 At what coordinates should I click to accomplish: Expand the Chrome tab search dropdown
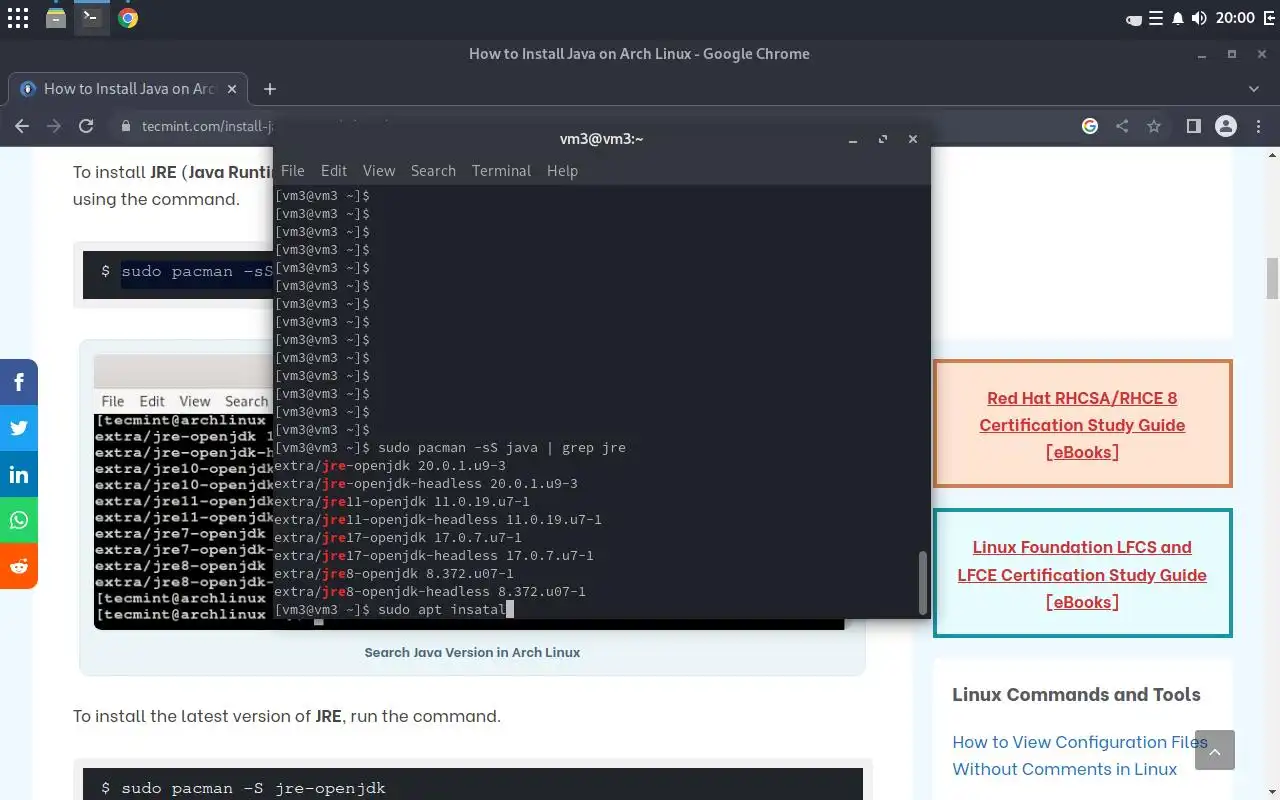[1254, 89]
